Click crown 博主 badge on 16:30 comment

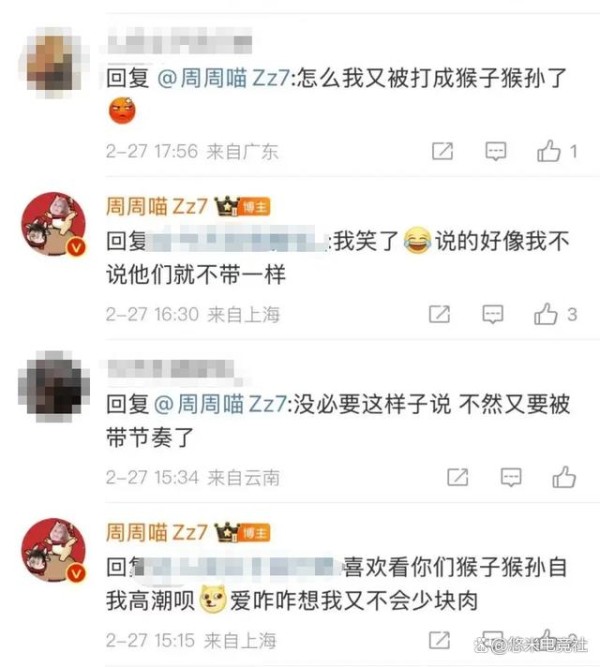coord(242,207)
